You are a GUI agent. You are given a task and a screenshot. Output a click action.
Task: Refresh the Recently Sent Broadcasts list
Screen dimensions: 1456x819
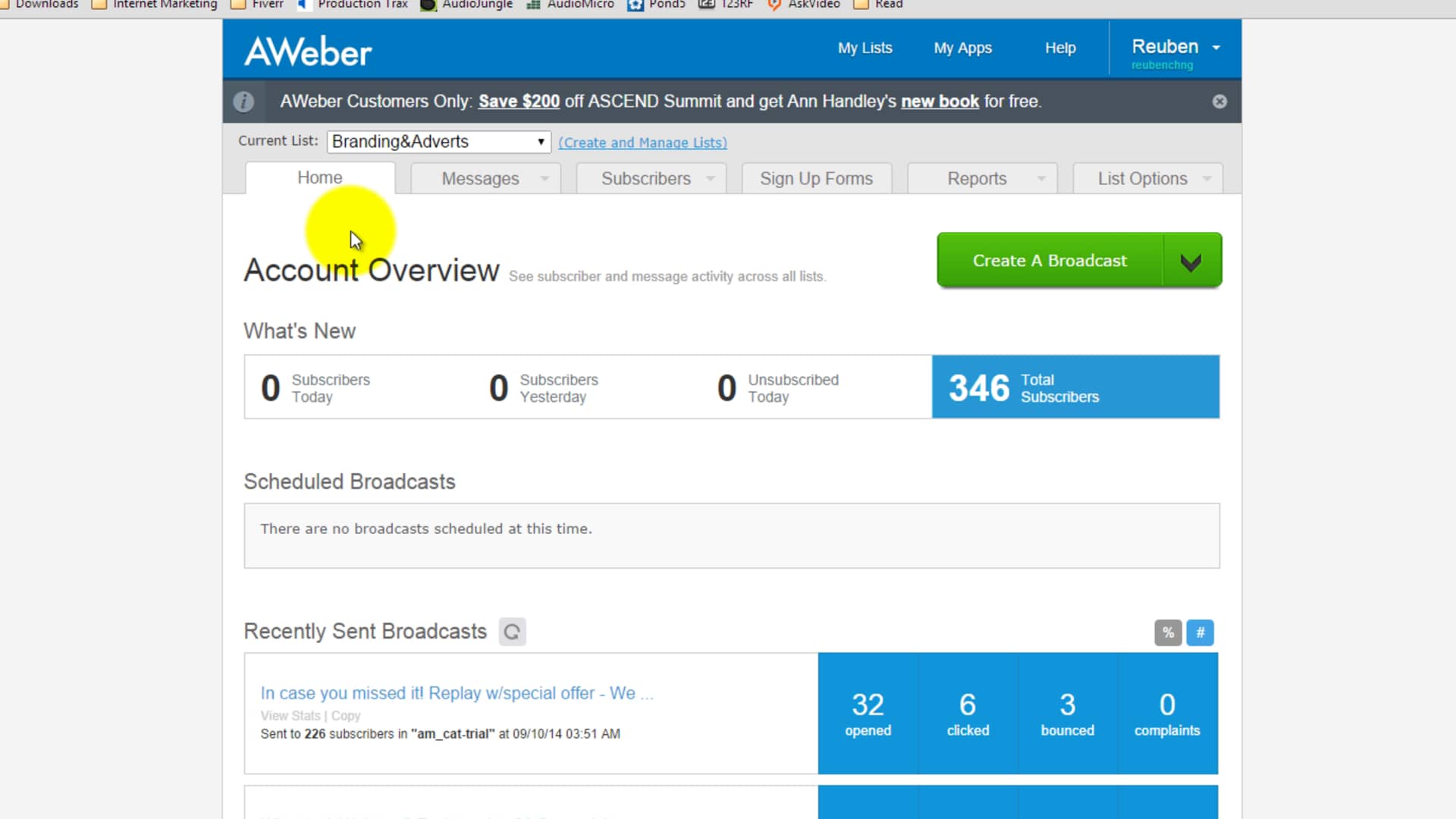pyautogui.click(x=512, y=632)
